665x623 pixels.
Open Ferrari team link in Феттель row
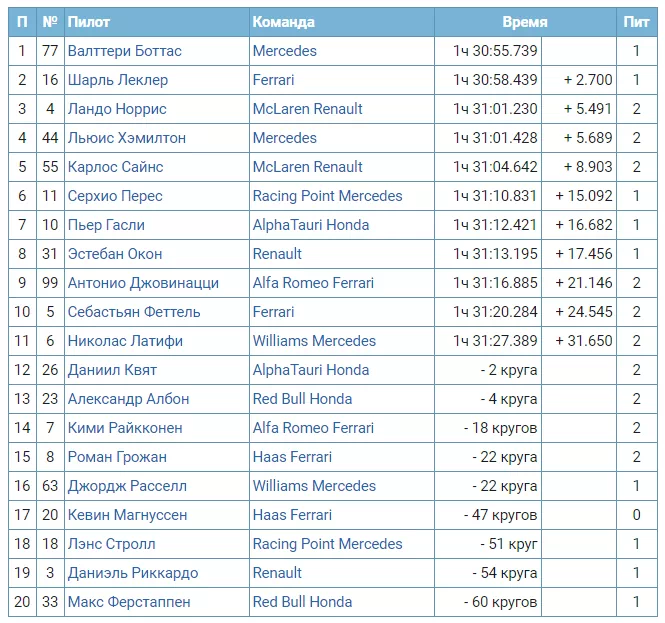point(274,312)
